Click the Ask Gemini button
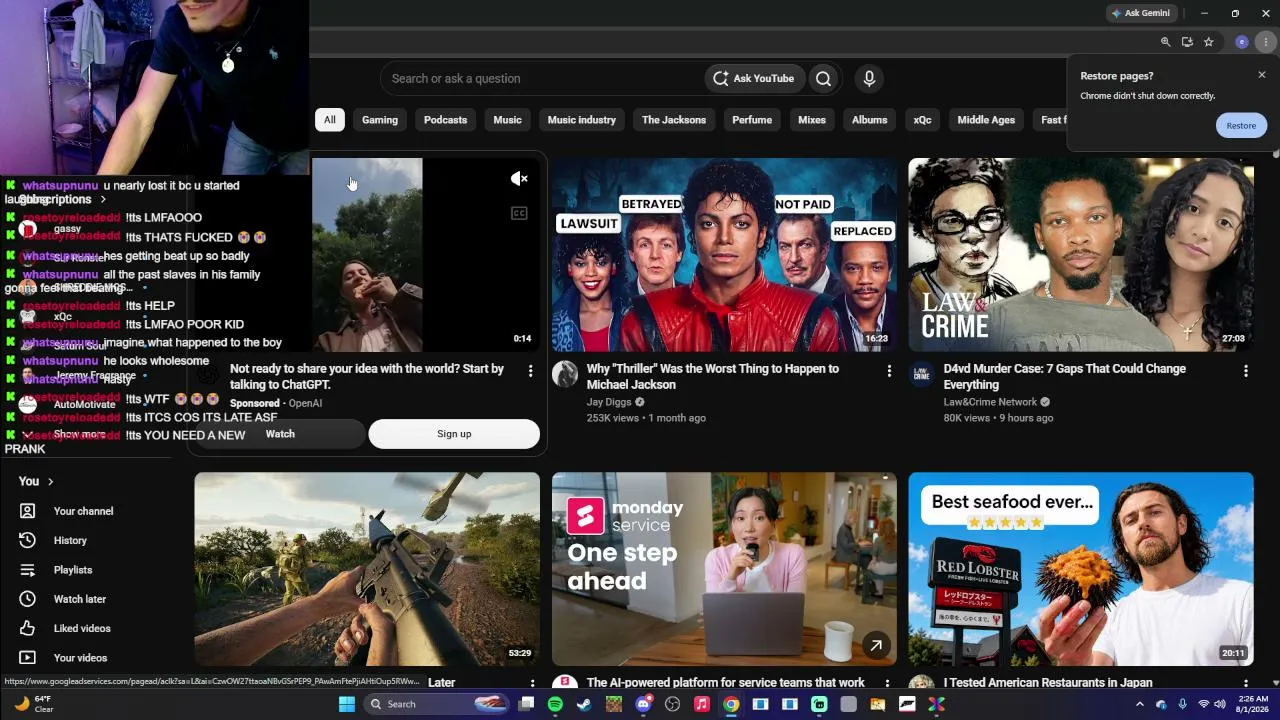The width and height of the screenshot is (1280, 720). click(x=1140, y=13)
